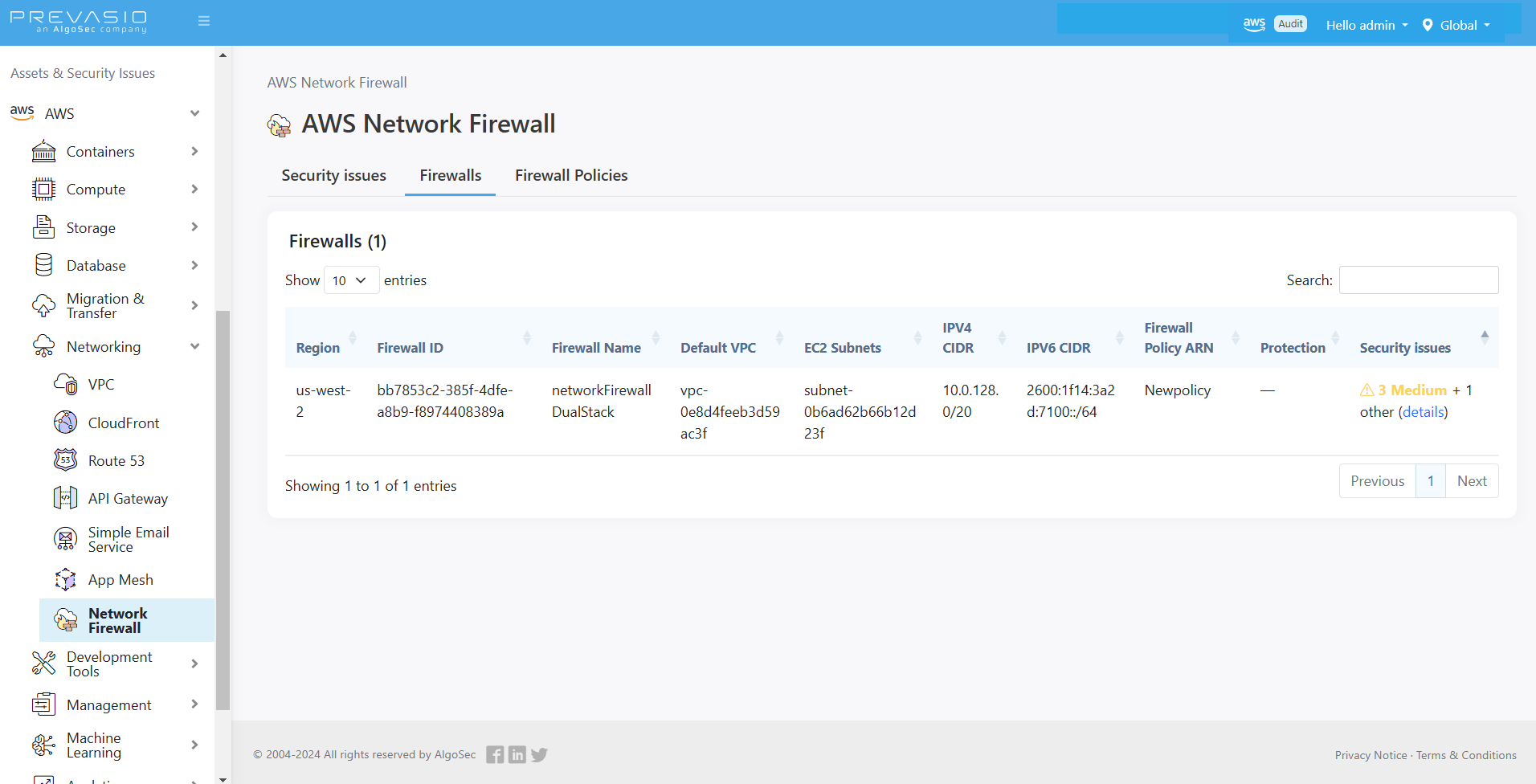Screen dimensions: 1536x784
Task: Click the Machine Learning brain icon
Action: tap(44, 745)
